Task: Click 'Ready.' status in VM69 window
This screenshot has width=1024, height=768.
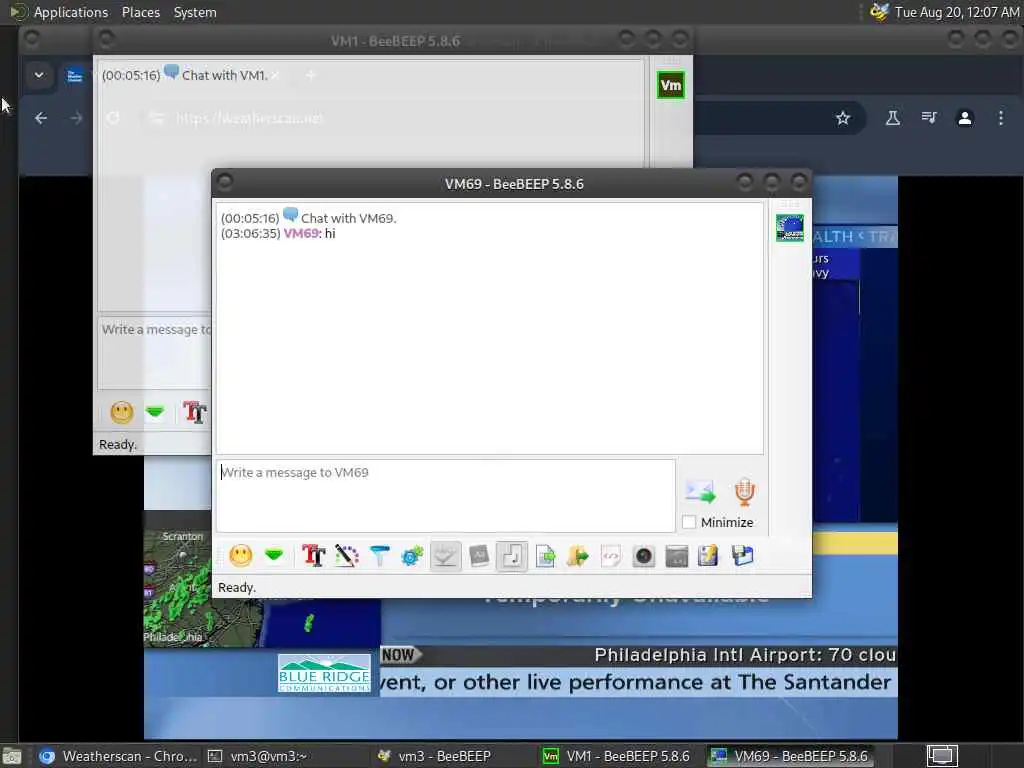Action: (236, 588)
